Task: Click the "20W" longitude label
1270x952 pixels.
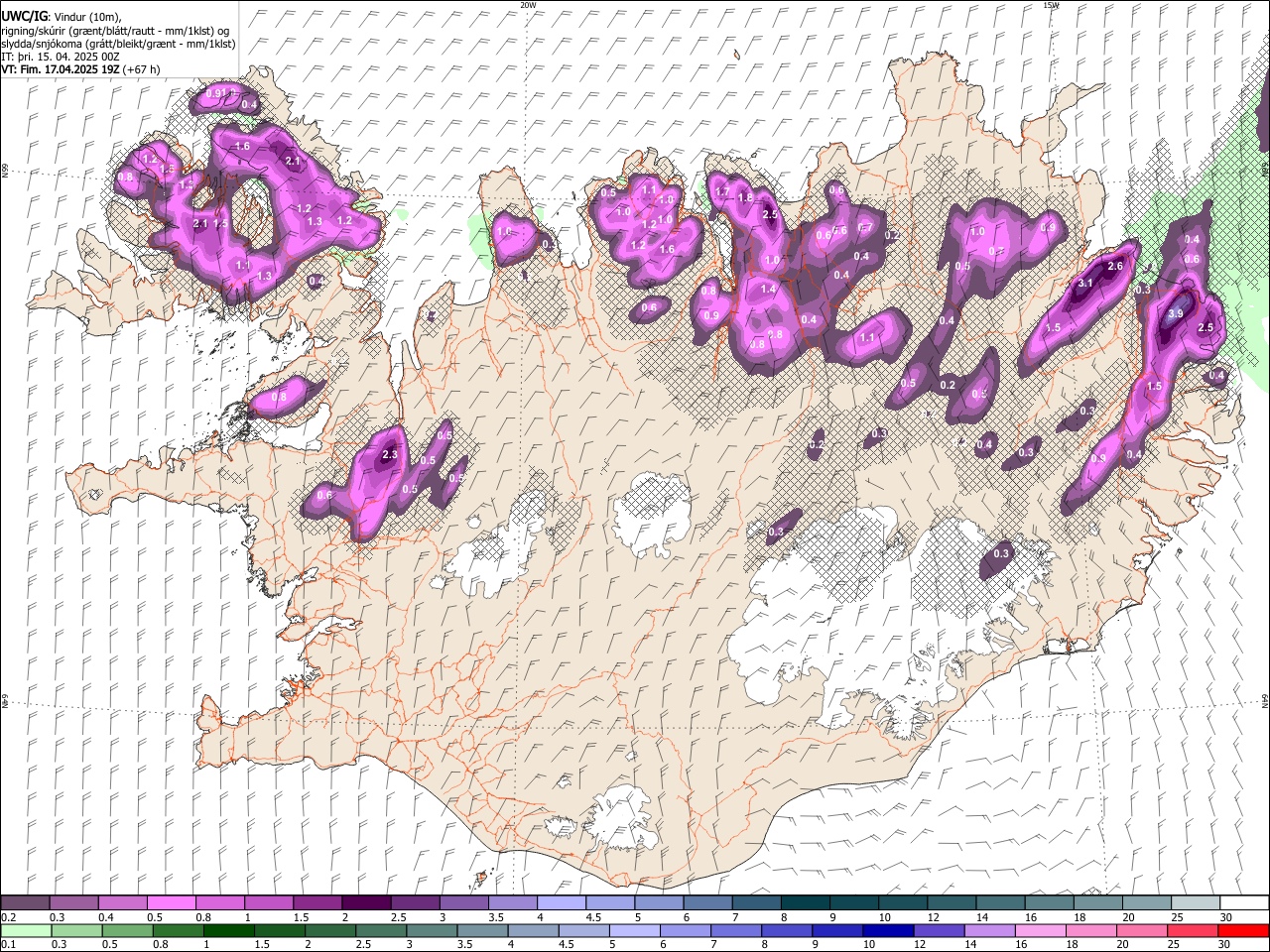Action: pos(528,5)
